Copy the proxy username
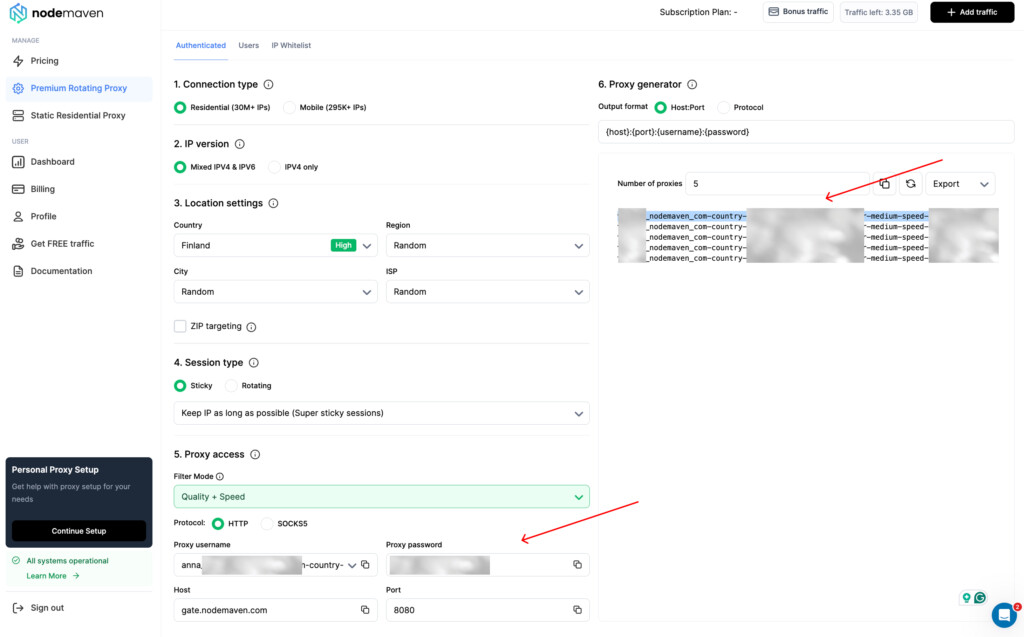 [366, 565]
